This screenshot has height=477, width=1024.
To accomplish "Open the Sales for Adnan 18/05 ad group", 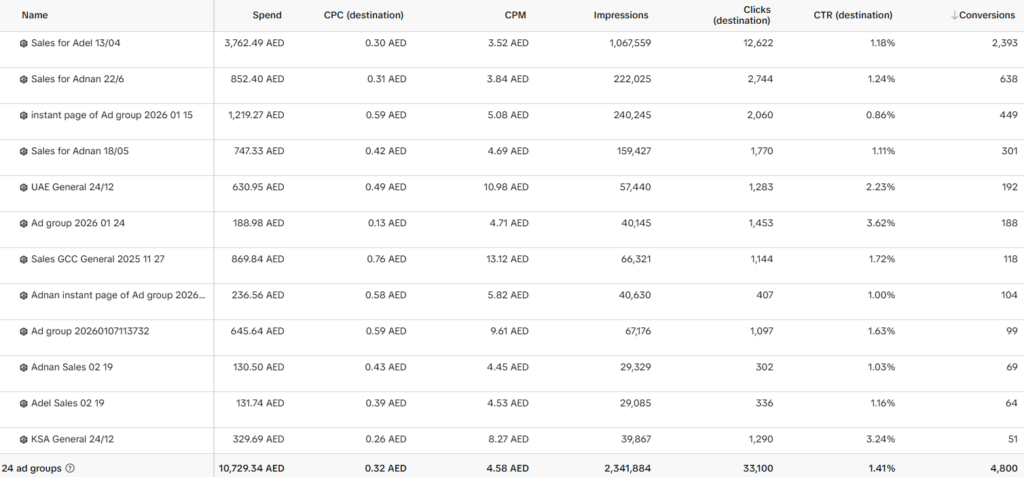I will [80, 151].
